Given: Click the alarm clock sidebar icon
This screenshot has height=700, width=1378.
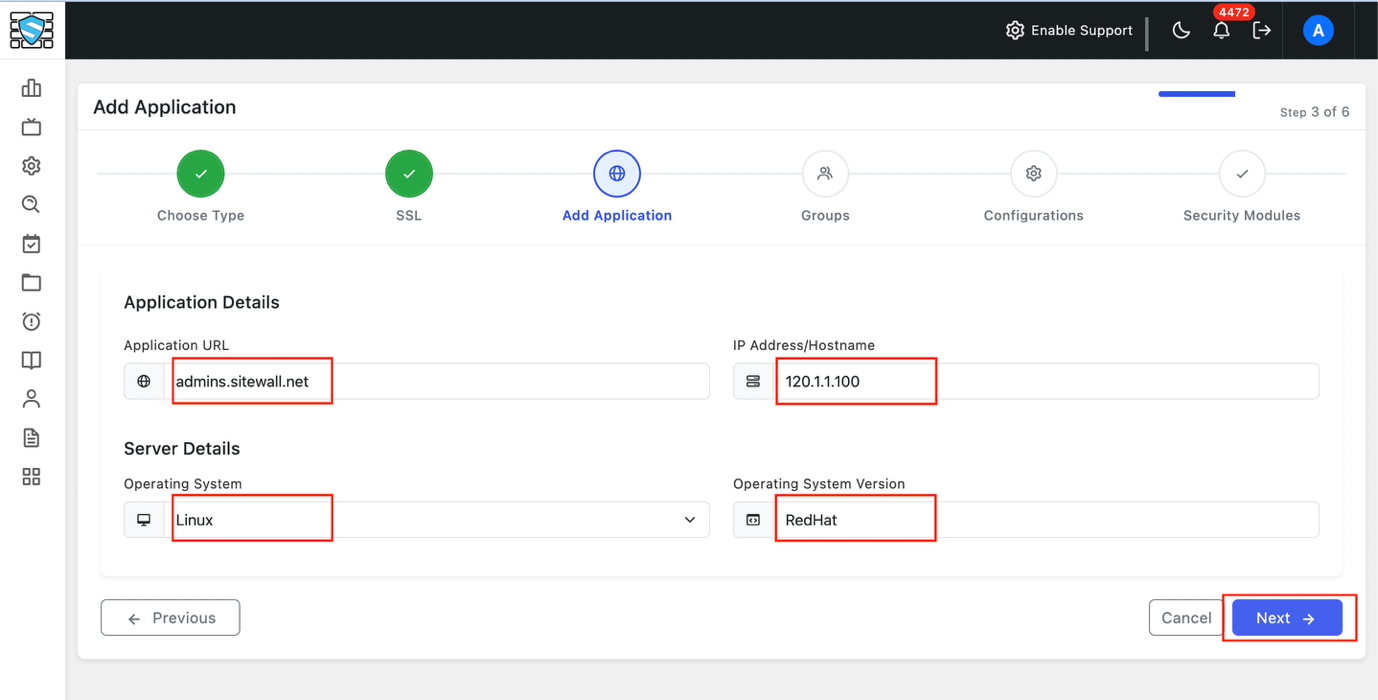Looking at the screenshot, I should tap(31, 321).
